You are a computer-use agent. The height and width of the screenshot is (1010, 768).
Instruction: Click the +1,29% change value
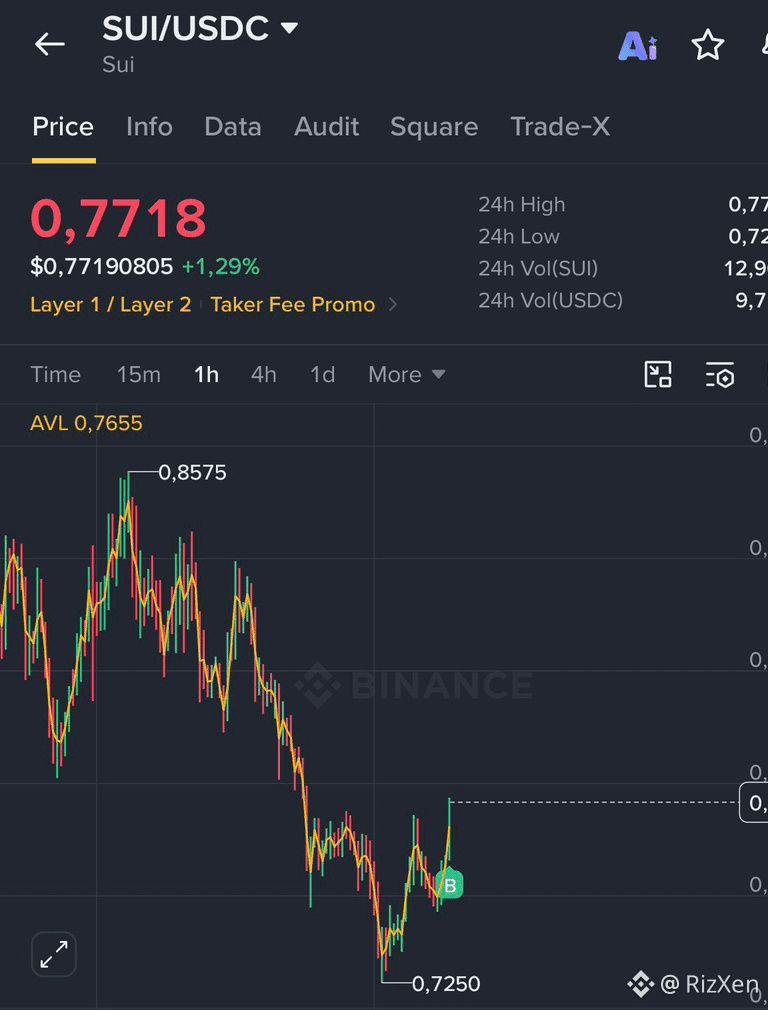pyautogui.click(x=220, y=267)
